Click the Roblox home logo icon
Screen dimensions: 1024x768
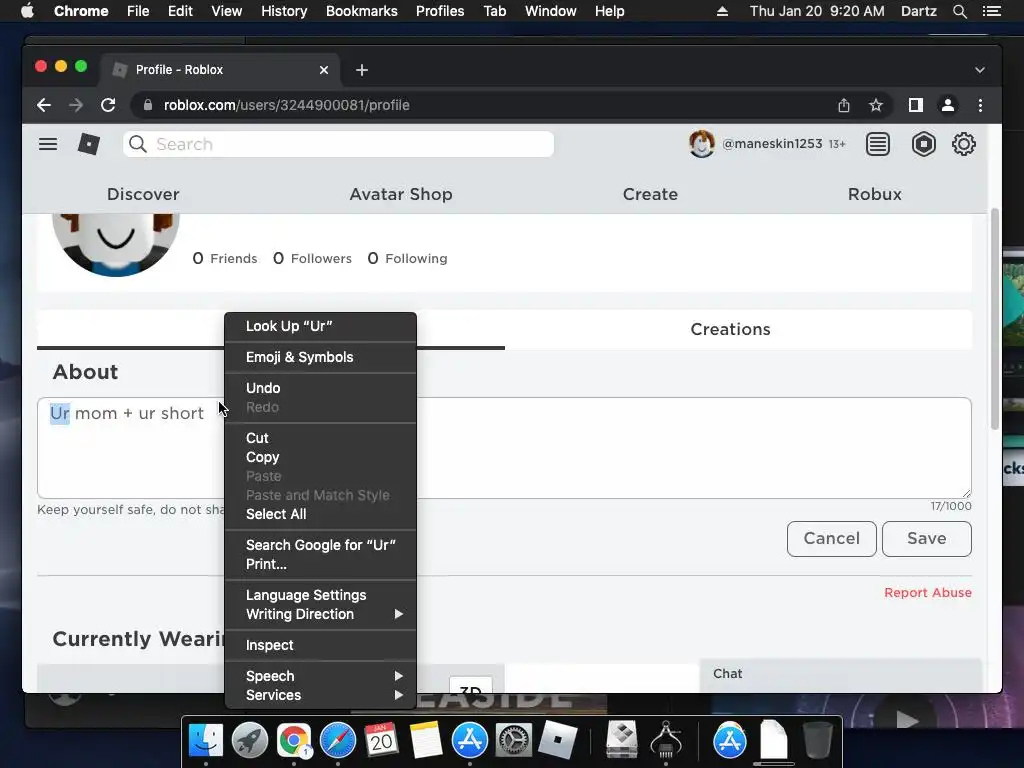[89, 144]
